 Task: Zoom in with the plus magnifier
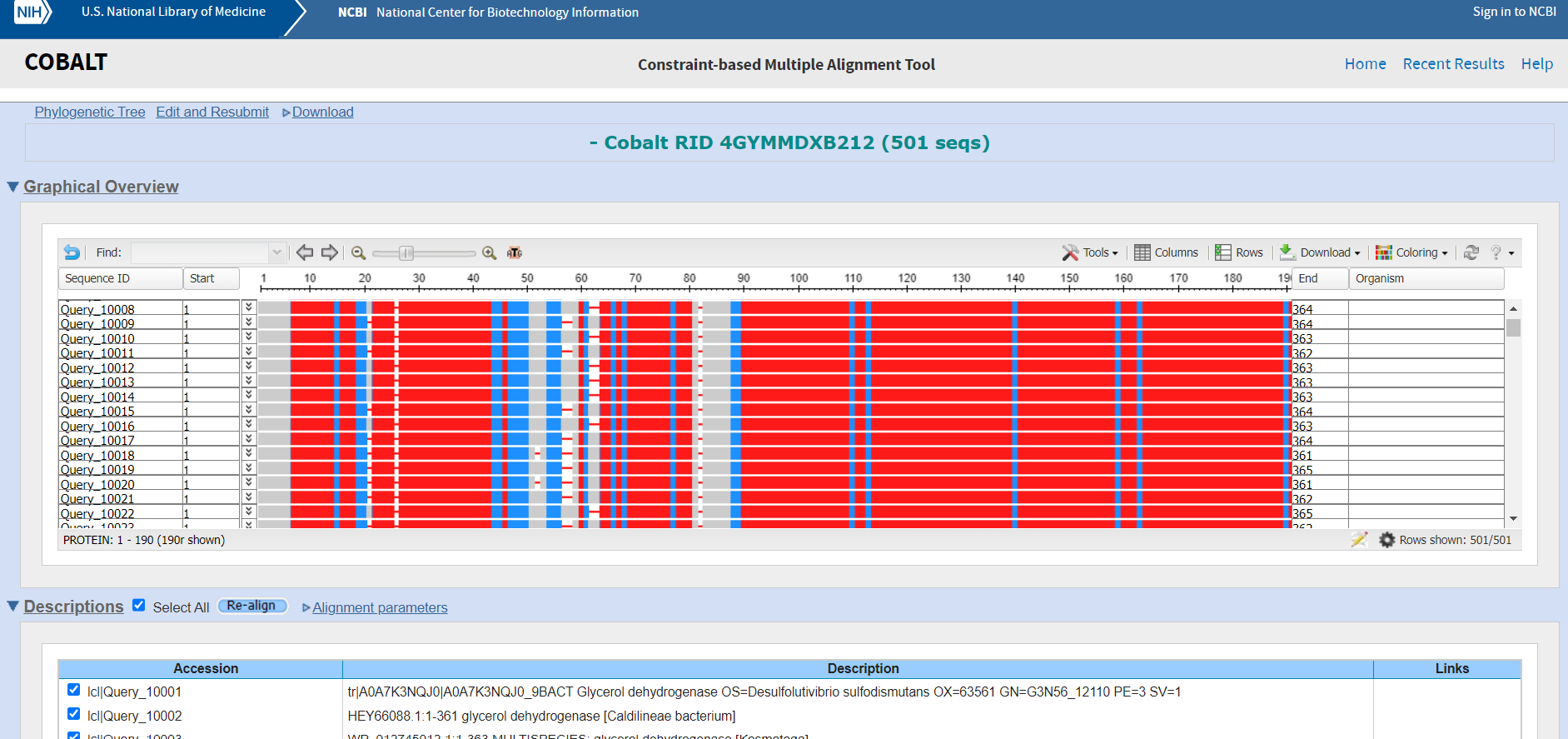[489, 252]
